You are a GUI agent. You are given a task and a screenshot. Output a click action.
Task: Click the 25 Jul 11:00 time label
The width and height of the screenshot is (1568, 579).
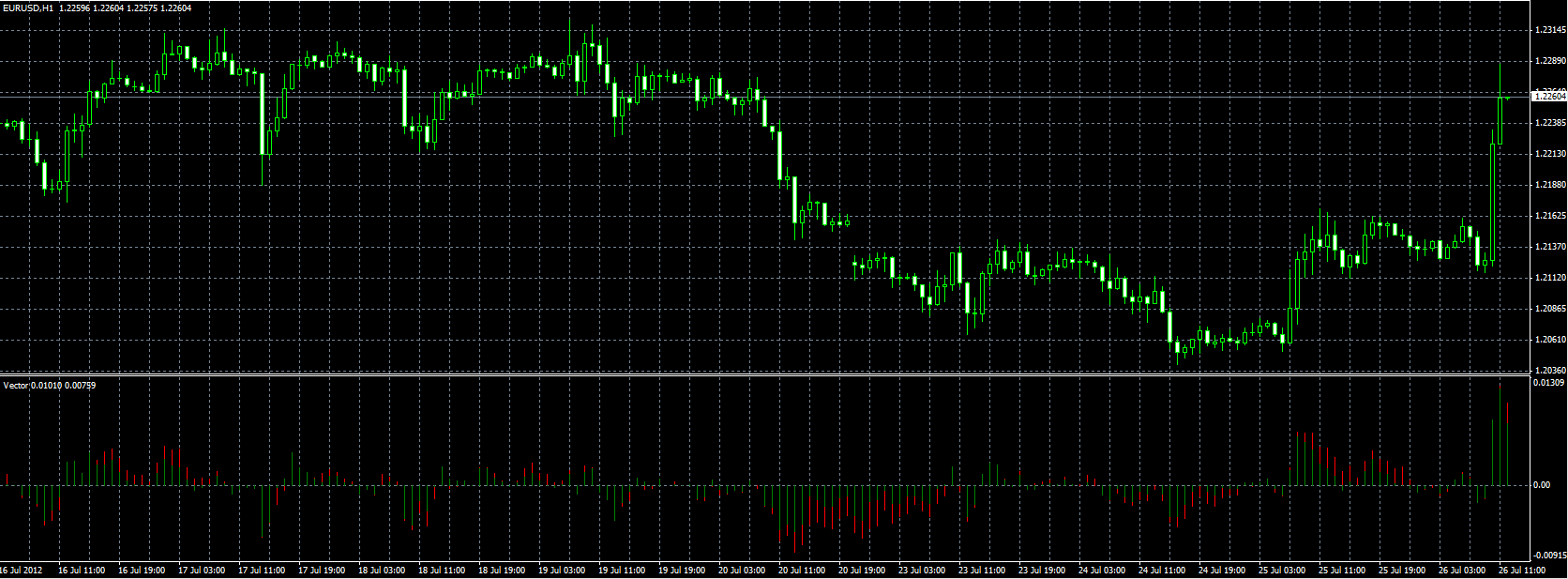pos(1342,570)
